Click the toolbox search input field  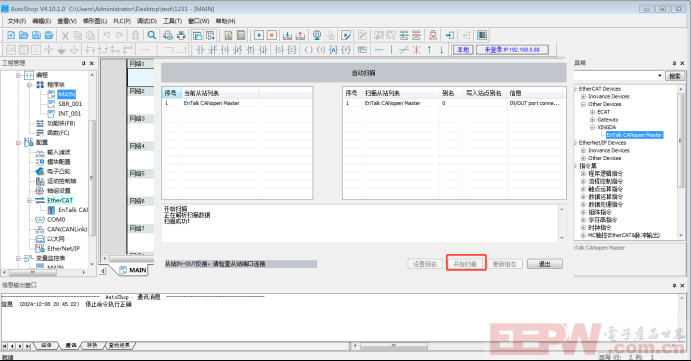615,76
